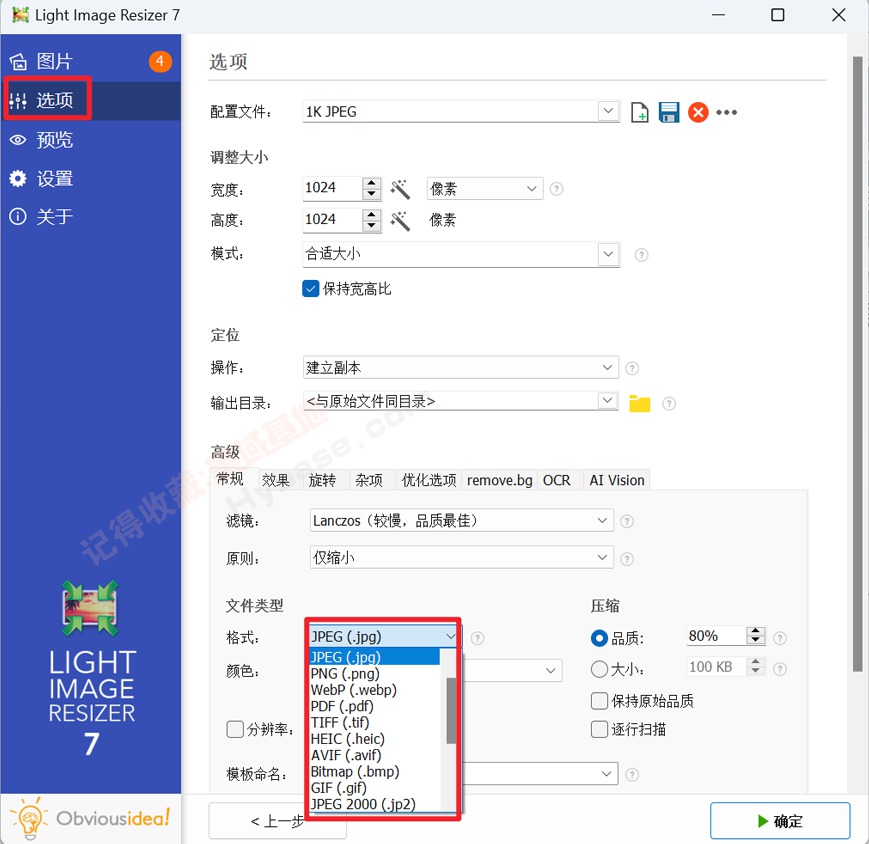Select the 大小 (size) radio button

coord(598,667)
